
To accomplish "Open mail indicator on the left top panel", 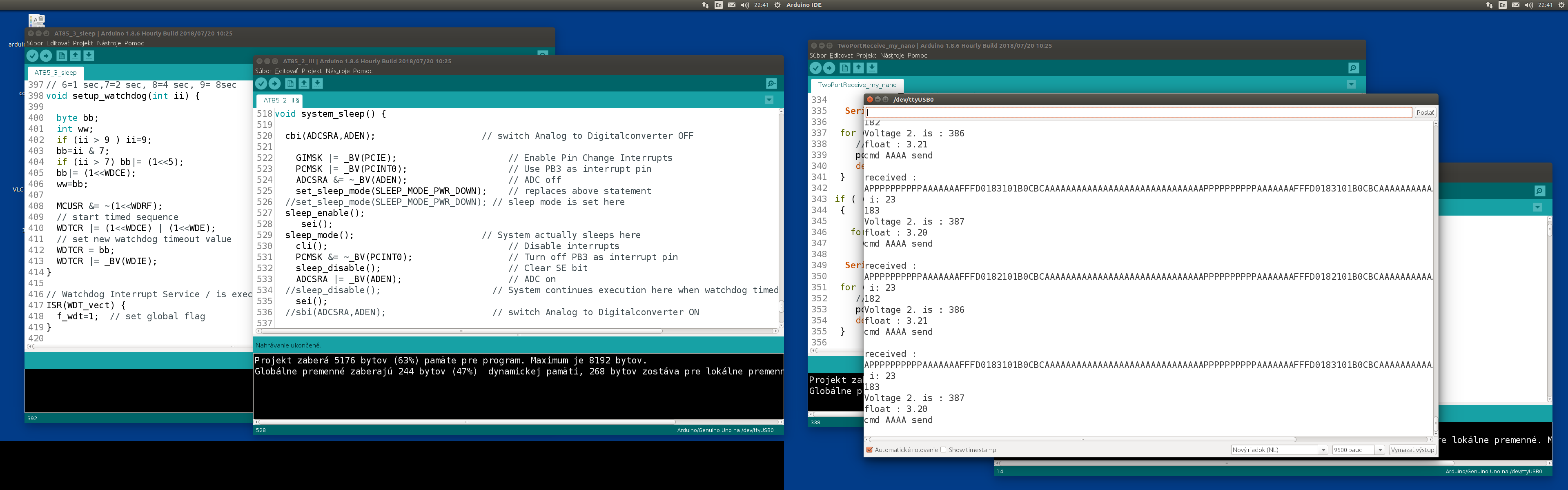I will click(732, 5).
